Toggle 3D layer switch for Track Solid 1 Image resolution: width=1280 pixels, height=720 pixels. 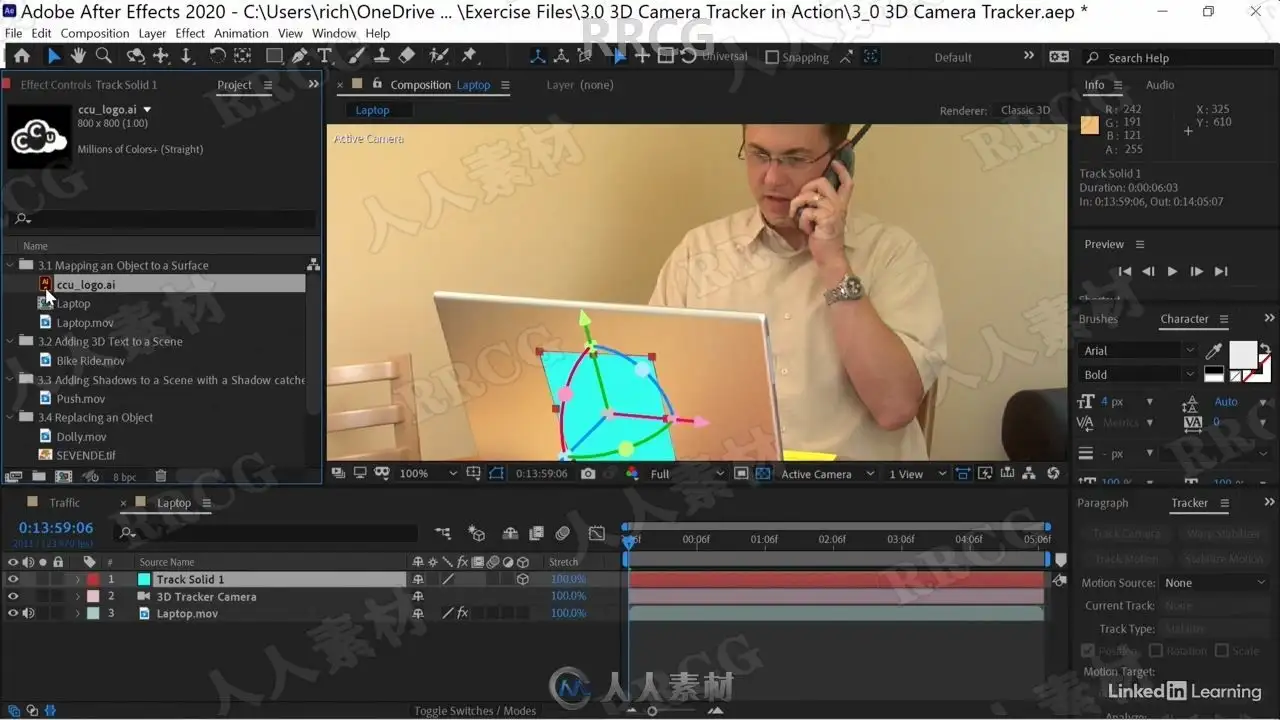tap(522, 579)
